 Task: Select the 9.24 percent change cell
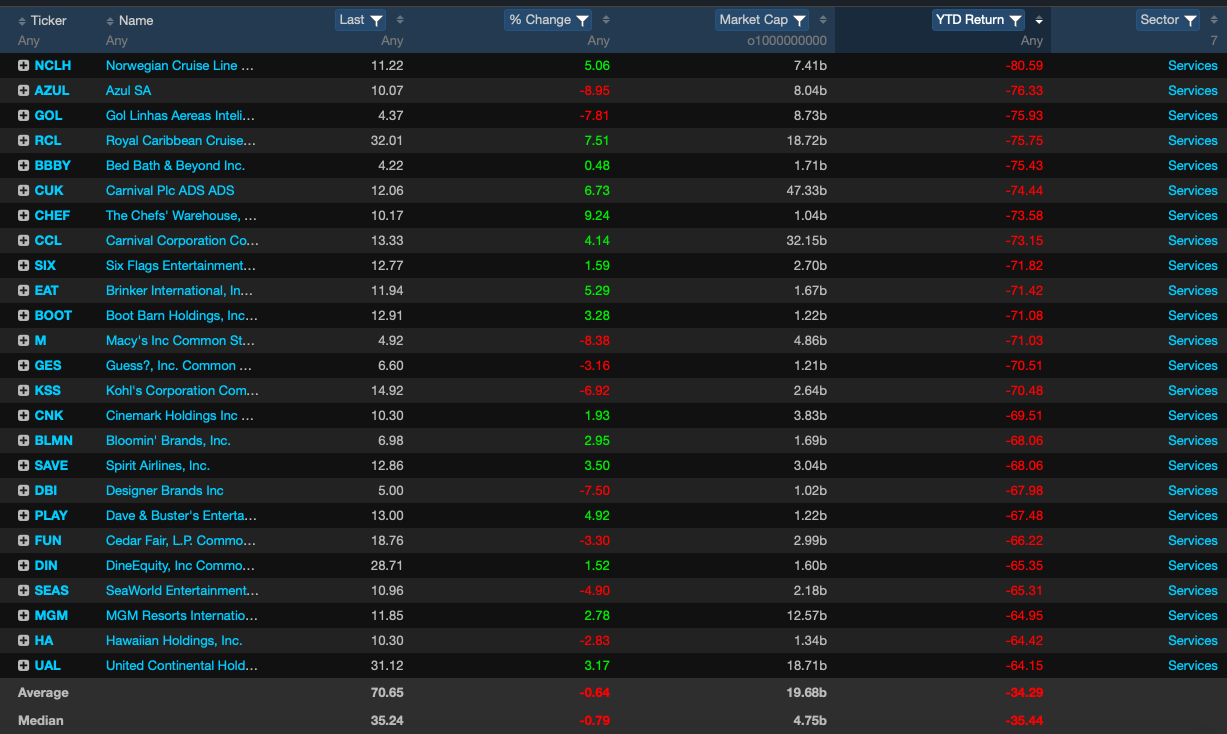pos(597,215)
